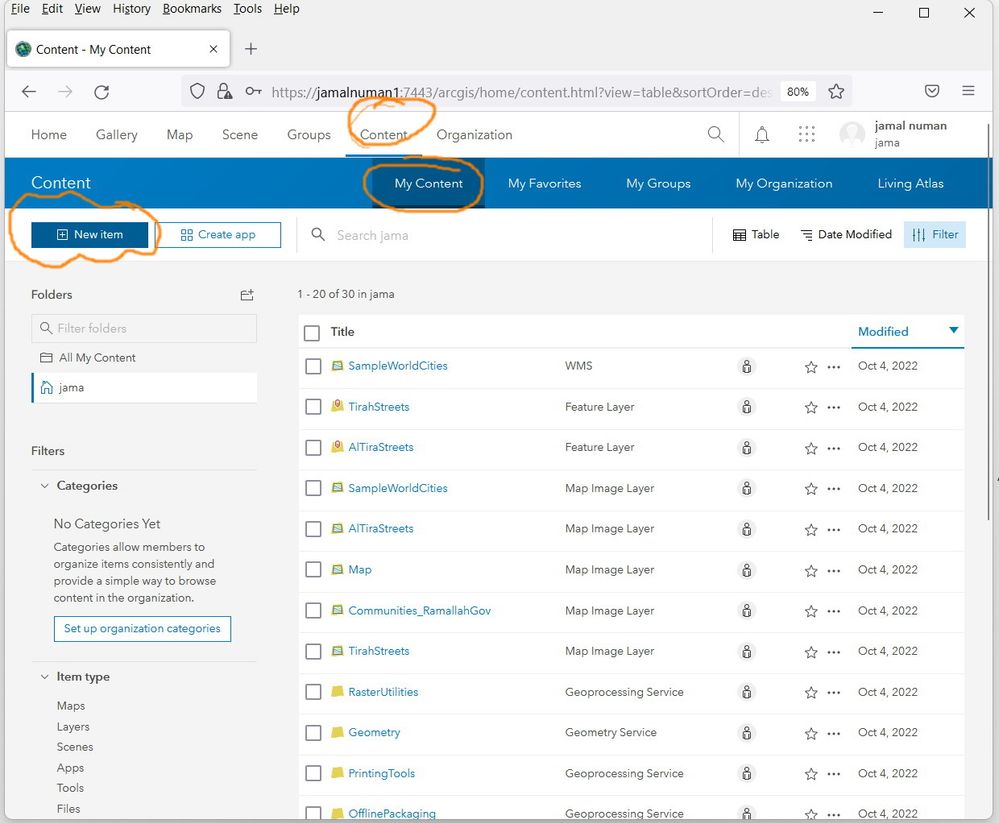Image resolution: width=999 pixels, height=823 pixels.
Task: Favorite TirahStreets Feature Layer with star
Action: tap(810, 408)
